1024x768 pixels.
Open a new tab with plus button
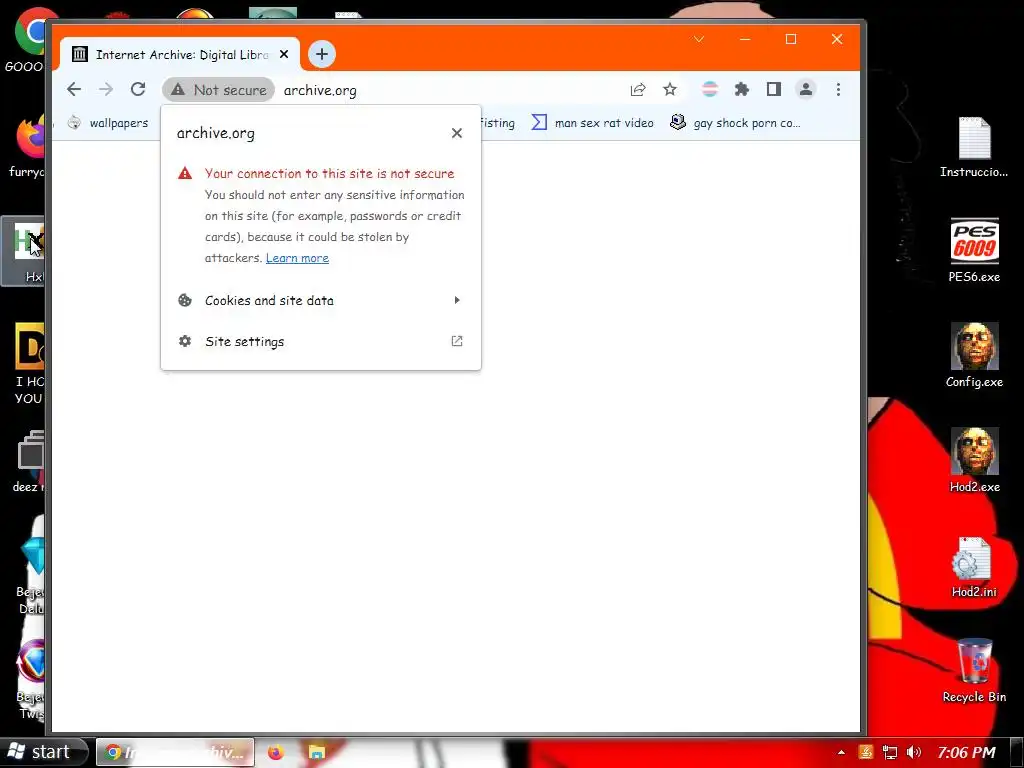[321, 54]
